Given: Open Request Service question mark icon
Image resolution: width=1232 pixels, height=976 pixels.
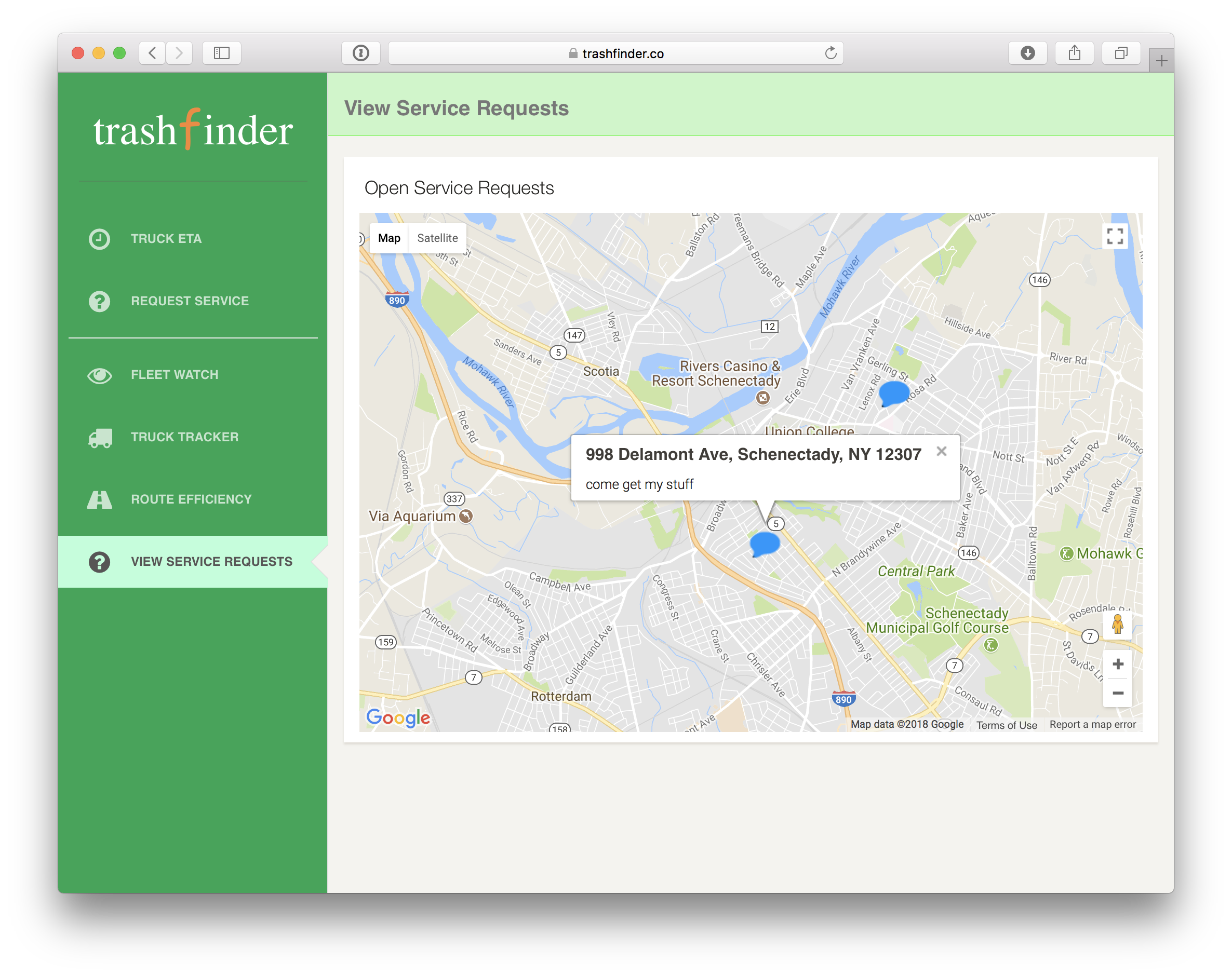Looking at the screenshot, I should [99, 301].
